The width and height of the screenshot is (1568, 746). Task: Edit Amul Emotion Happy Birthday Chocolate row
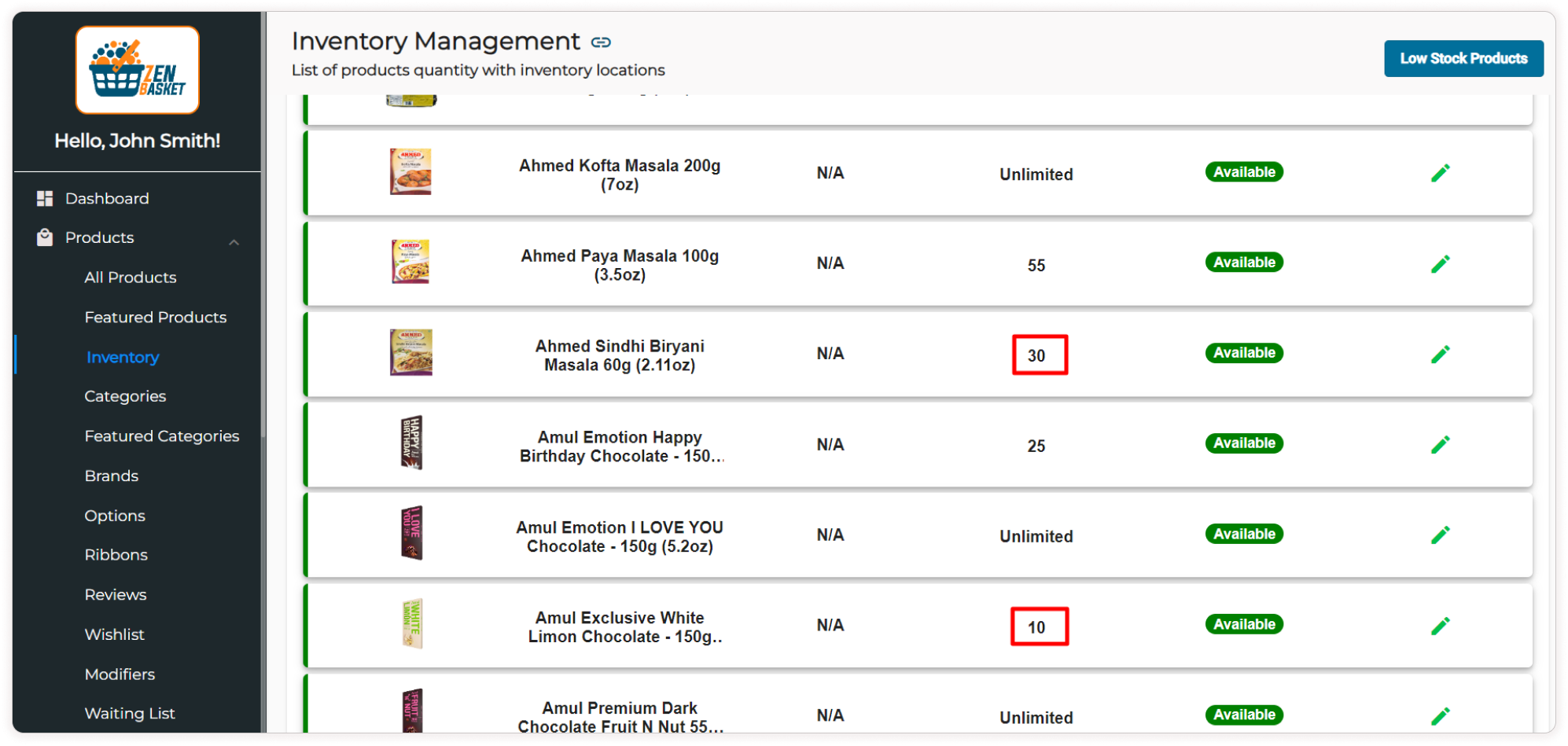(1440, 444)
